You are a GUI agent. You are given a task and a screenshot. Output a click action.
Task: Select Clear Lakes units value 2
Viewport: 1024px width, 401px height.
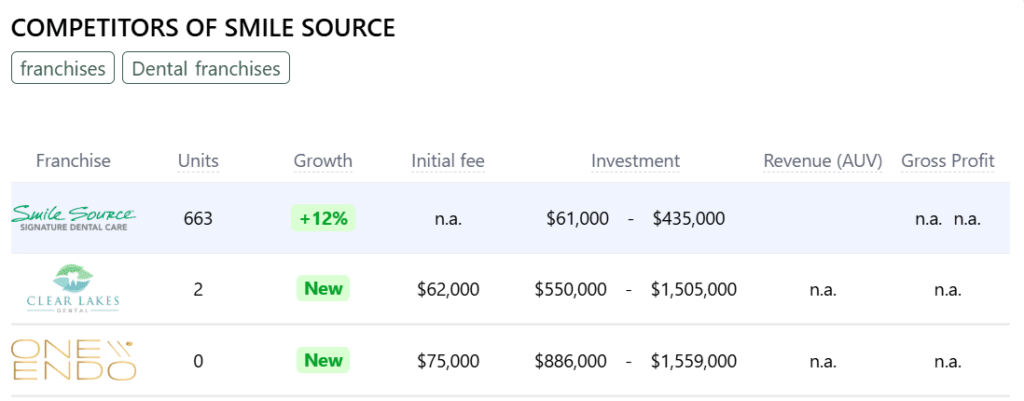click(x=199, y=289)
